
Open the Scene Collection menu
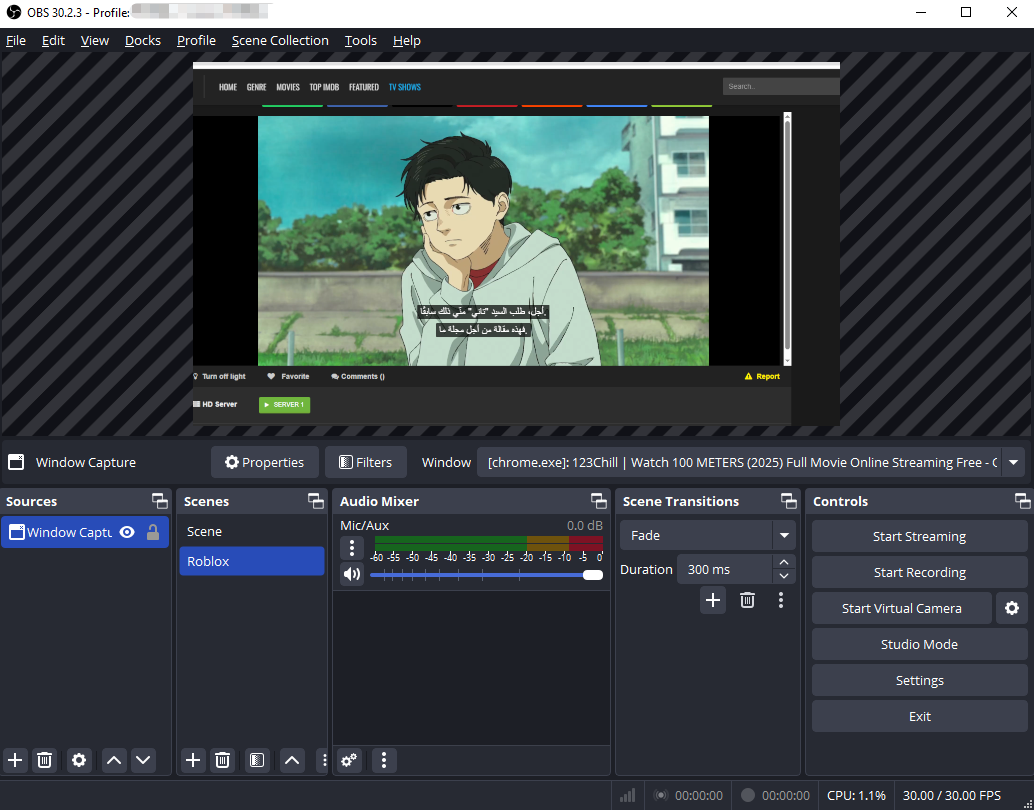(280, 40)
